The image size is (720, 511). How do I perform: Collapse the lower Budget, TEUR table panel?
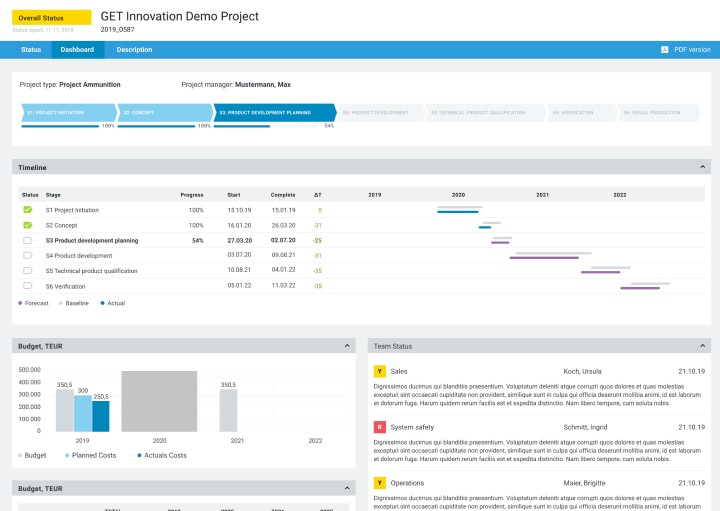pyautogui.click(x=347, y=488)
